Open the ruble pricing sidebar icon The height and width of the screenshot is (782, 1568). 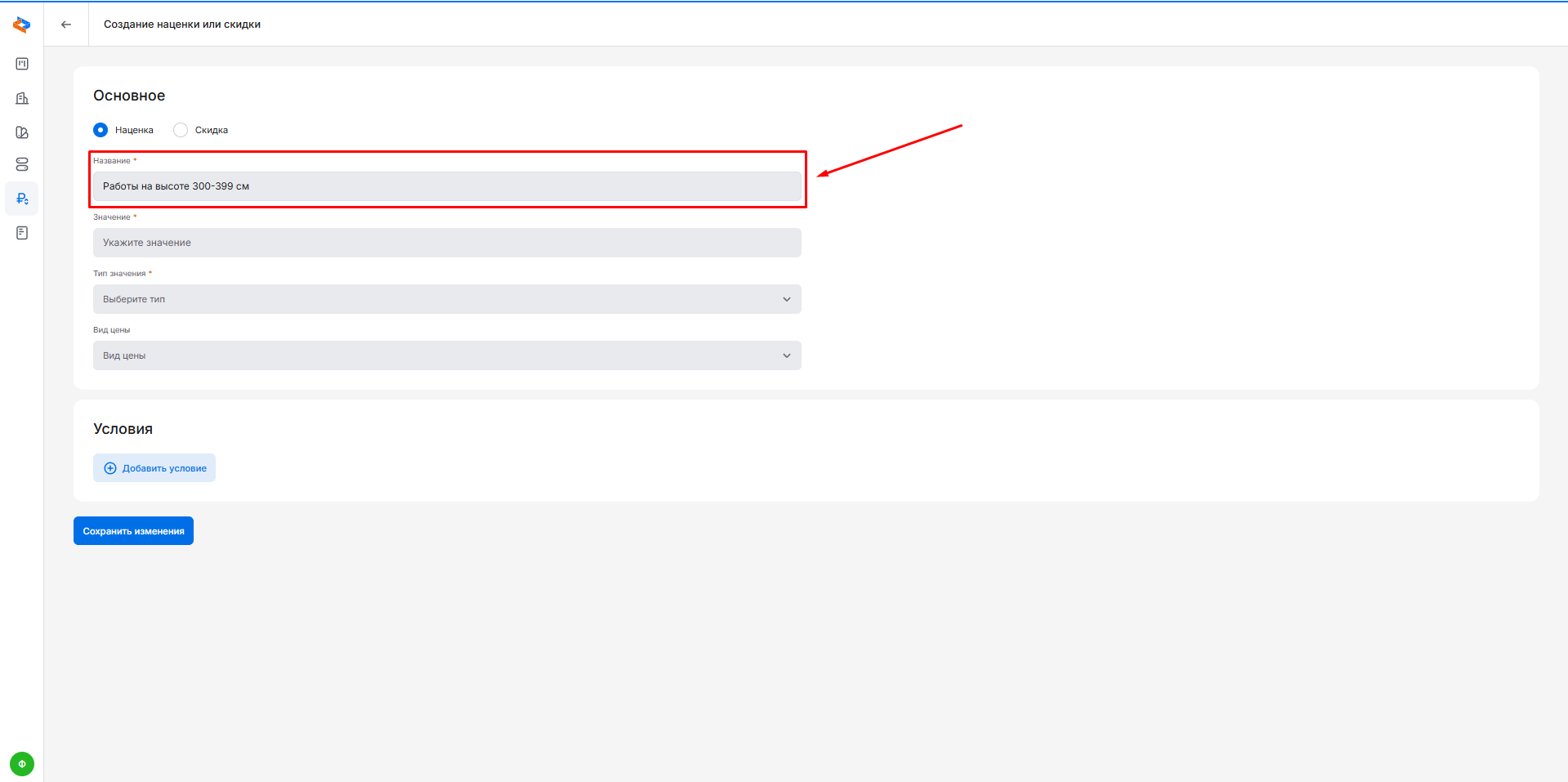click(x=22, y=199)
